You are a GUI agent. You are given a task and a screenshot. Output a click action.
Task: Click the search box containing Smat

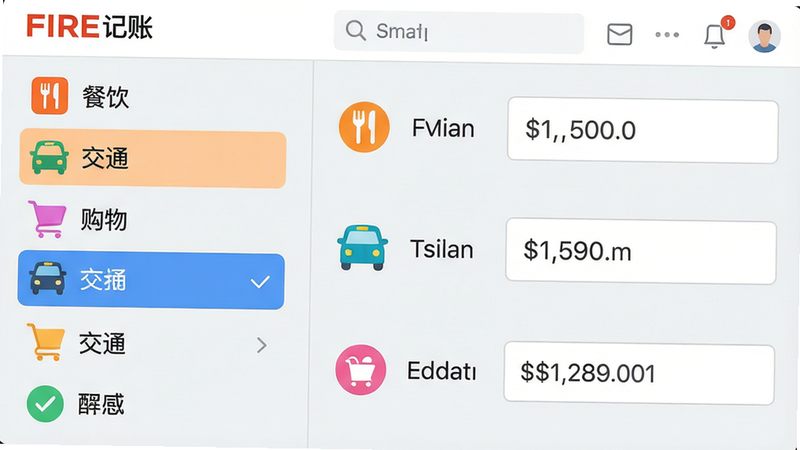(x=459, y=32)
